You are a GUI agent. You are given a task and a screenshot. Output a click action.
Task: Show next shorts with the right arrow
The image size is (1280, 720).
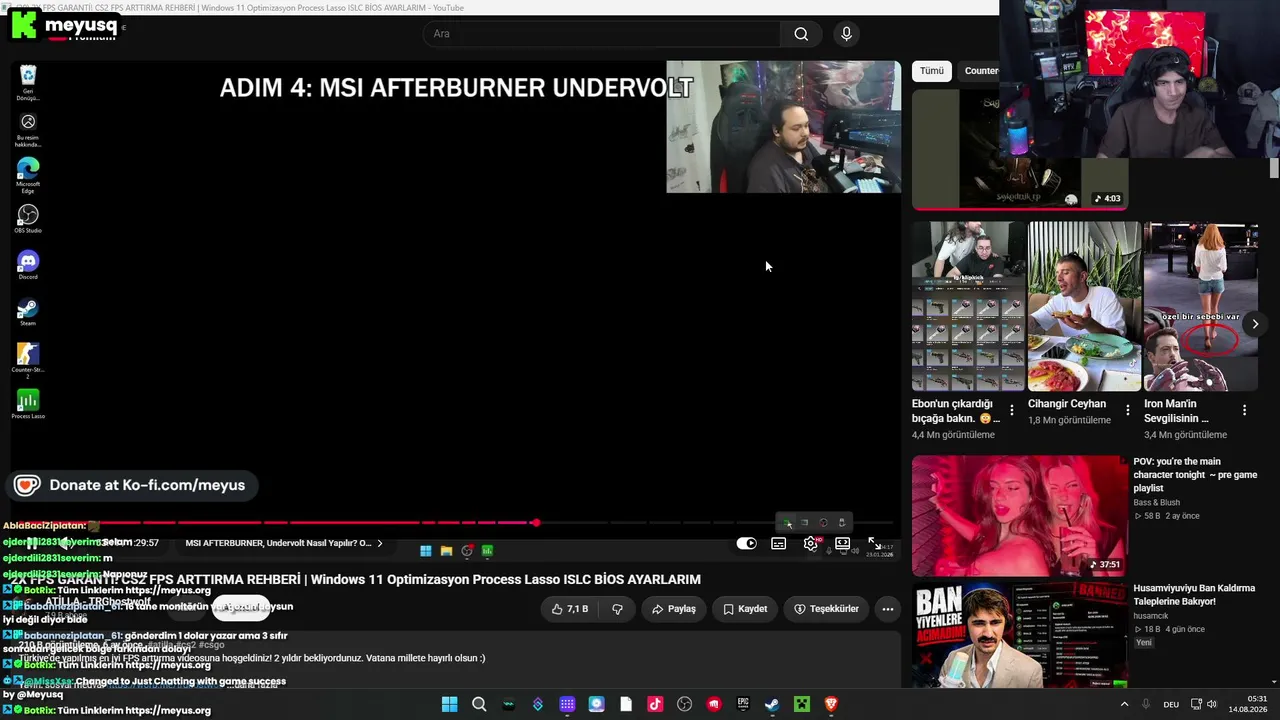tap(1255, 324)
